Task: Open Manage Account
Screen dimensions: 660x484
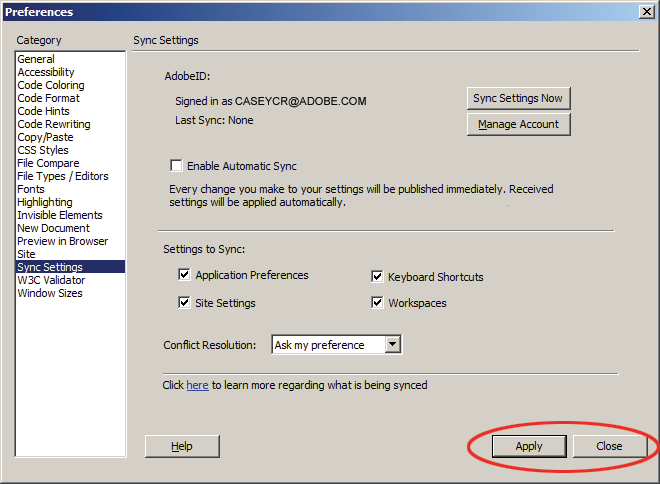Action: (x=519, y=124)
